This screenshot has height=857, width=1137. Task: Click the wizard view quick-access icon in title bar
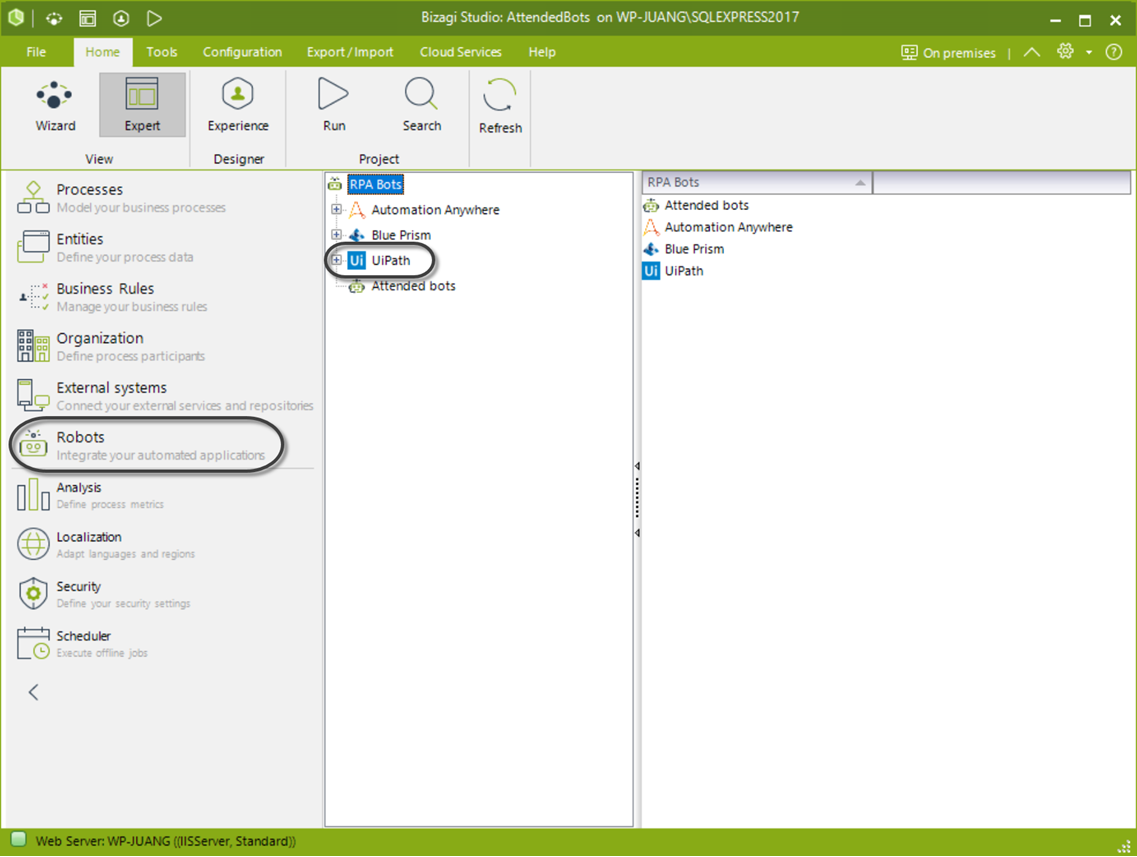click(x=54, y=18)
